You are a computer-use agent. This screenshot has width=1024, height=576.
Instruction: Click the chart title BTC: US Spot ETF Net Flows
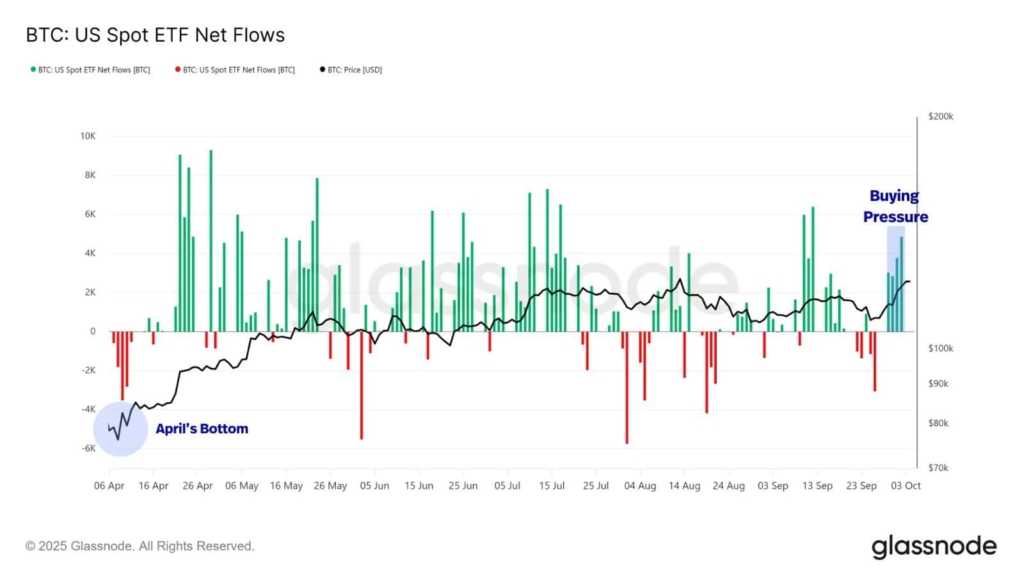click(x=155, y=35)
